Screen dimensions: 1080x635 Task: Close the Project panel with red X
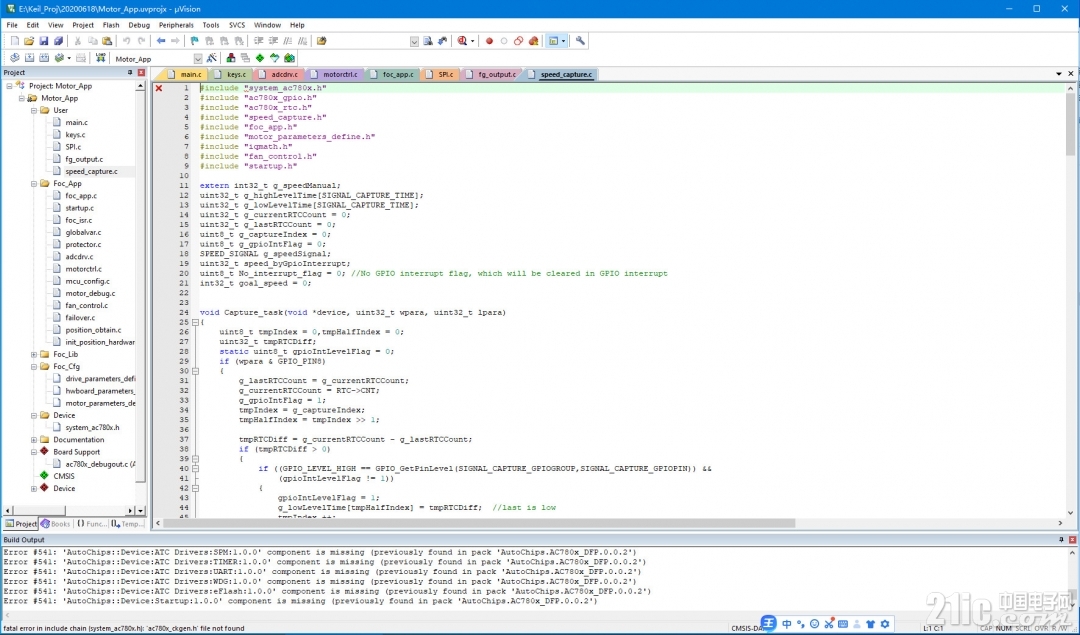click(141, 72)
